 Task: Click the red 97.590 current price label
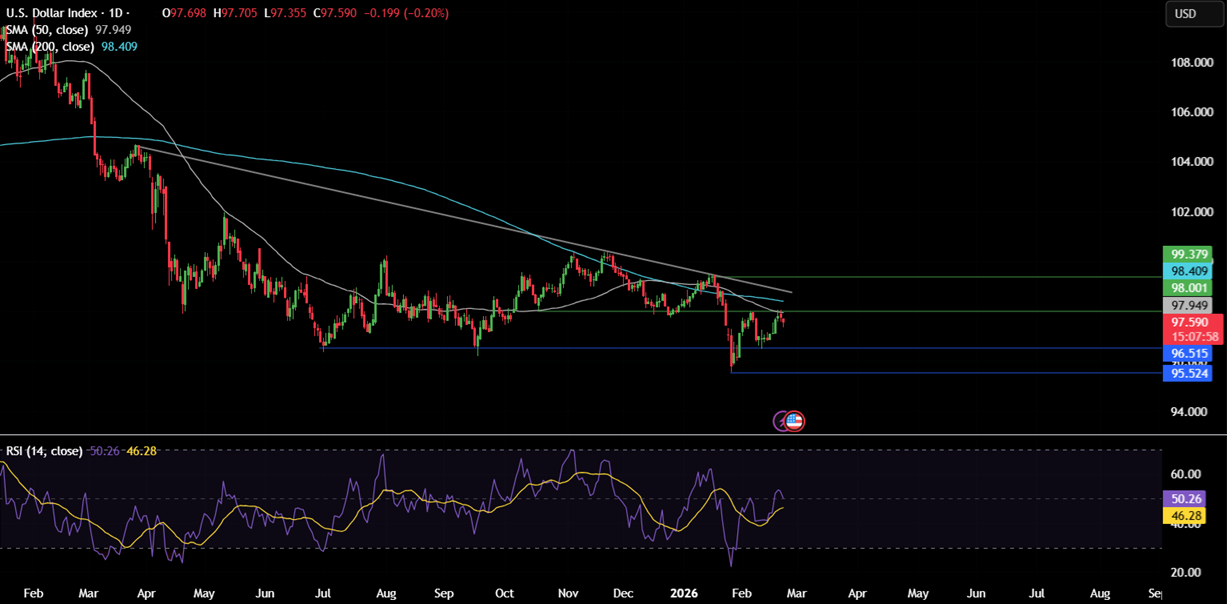coord(1191,323)
